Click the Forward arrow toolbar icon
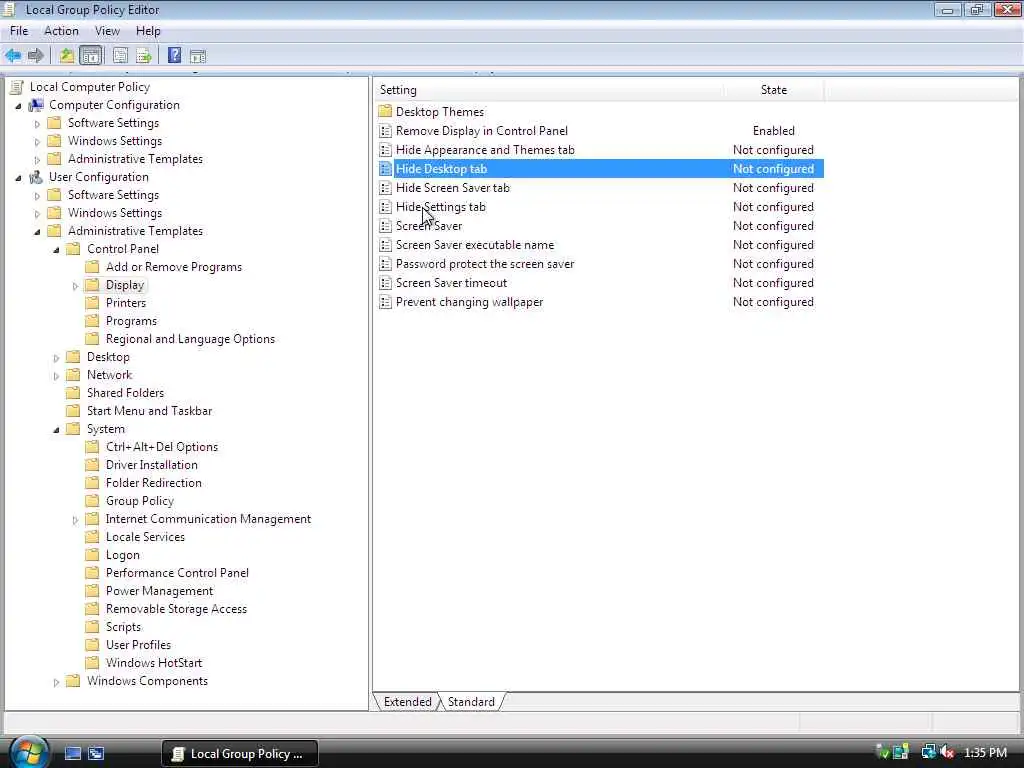Viewport: 1024px width, 768px height. click(x=36, y=56)
